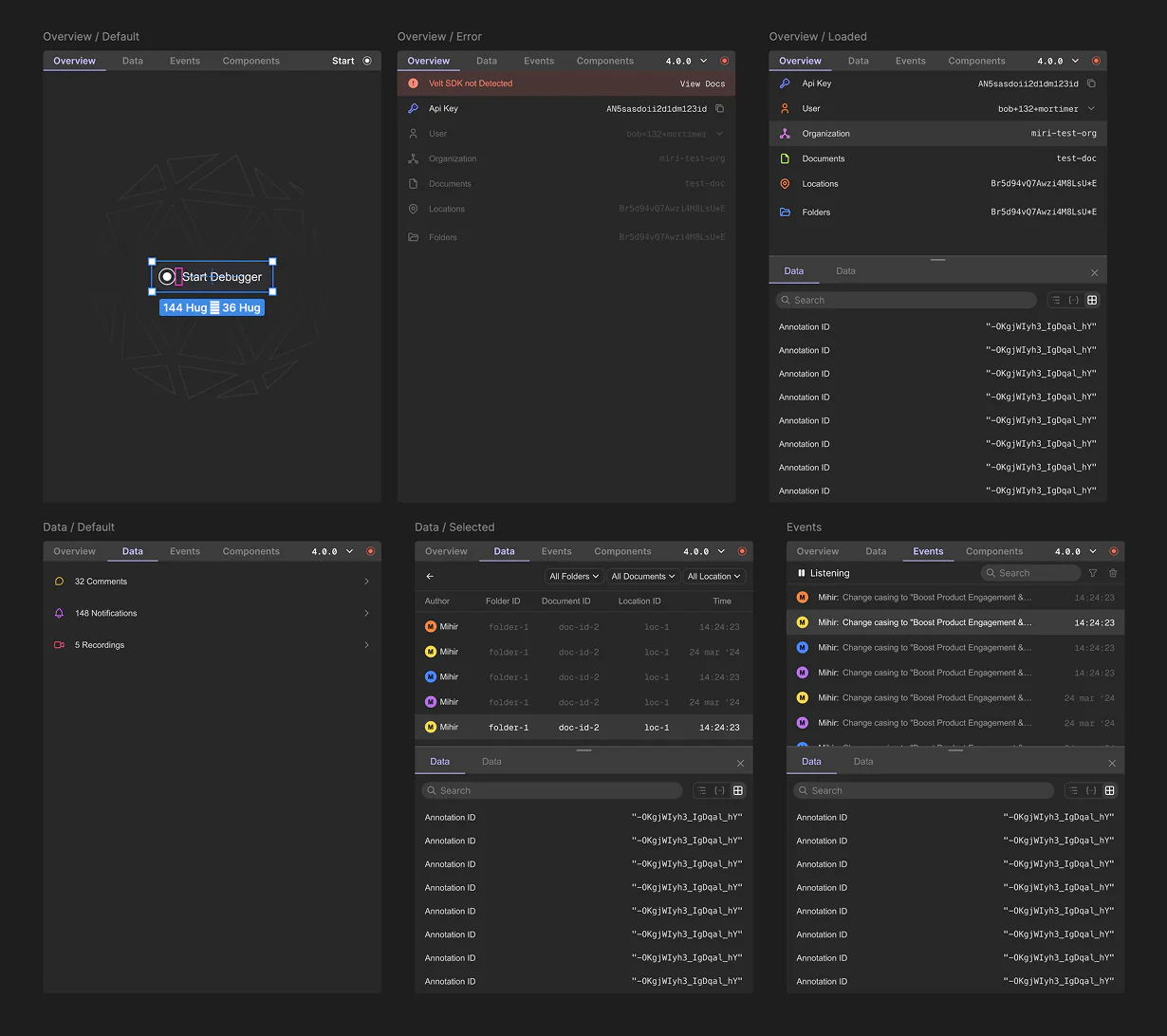Toggle the red record button in the Data / Default header

coord(371,551)
